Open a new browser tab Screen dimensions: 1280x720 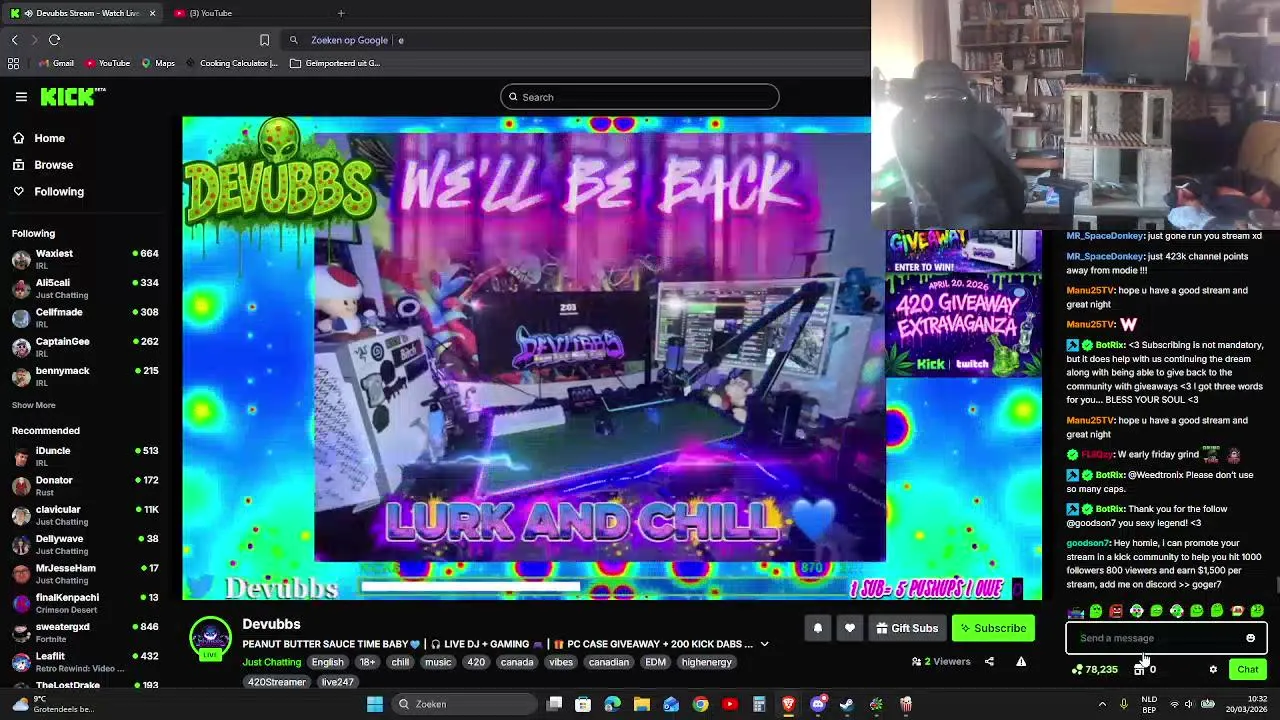point(340,13)
